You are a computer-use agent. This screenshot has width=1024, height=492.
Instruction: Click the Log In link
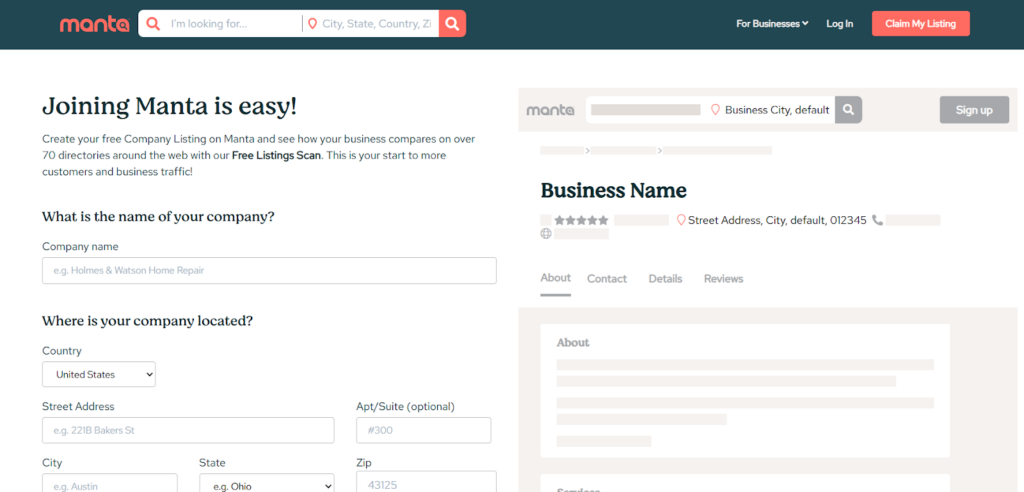[x=839, y=24]
